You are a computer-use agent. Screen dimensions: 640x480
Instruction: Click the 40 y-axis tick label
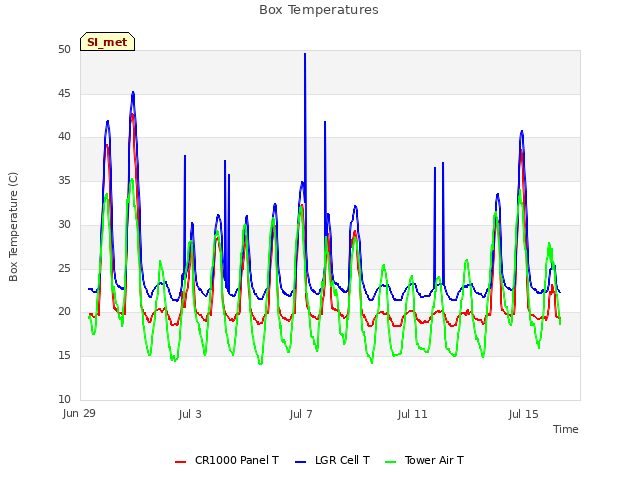pos(64,136)
